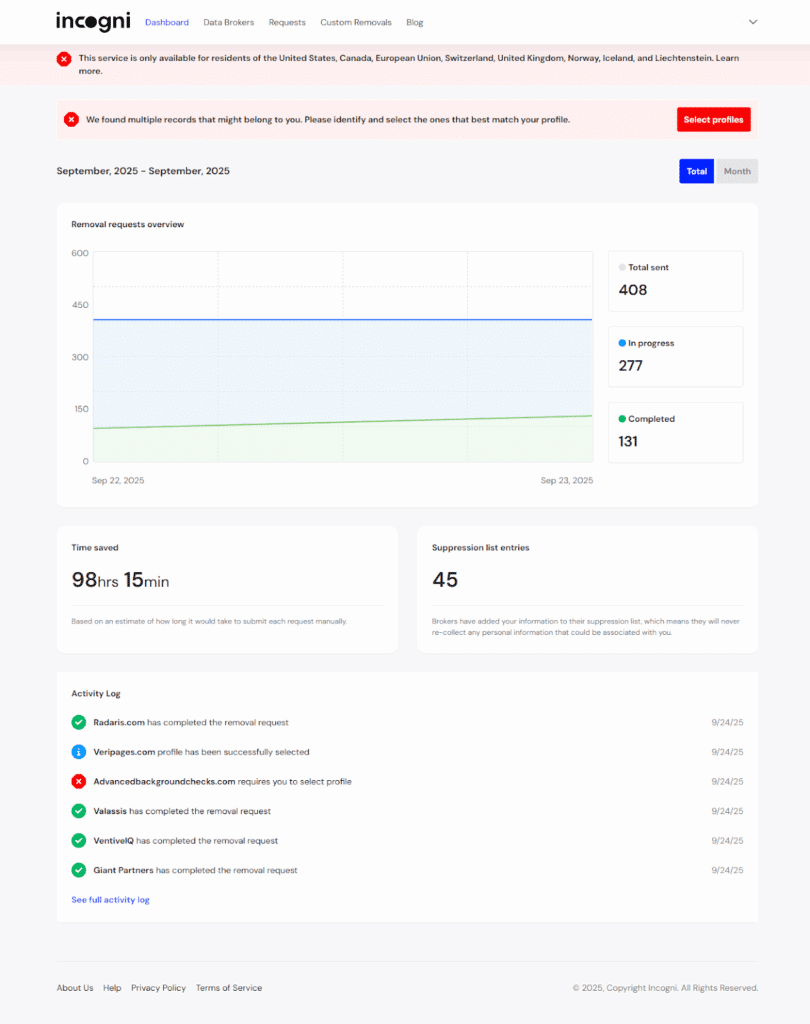Click blue info icon next to Veripages.com
Screen dimensions: 810x1024
click(x=79, y=752)
